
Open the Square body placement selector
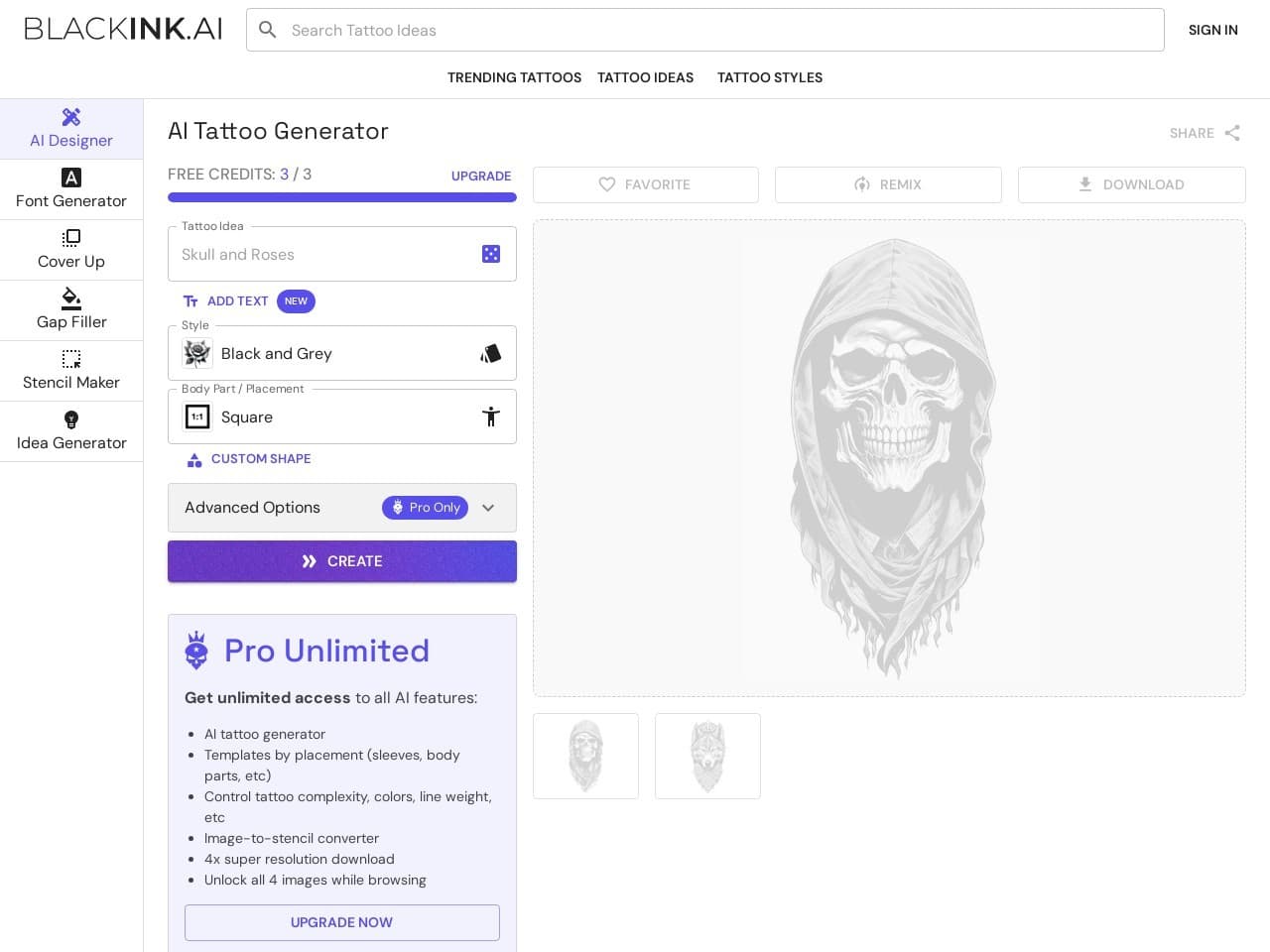tap(341, 416)
